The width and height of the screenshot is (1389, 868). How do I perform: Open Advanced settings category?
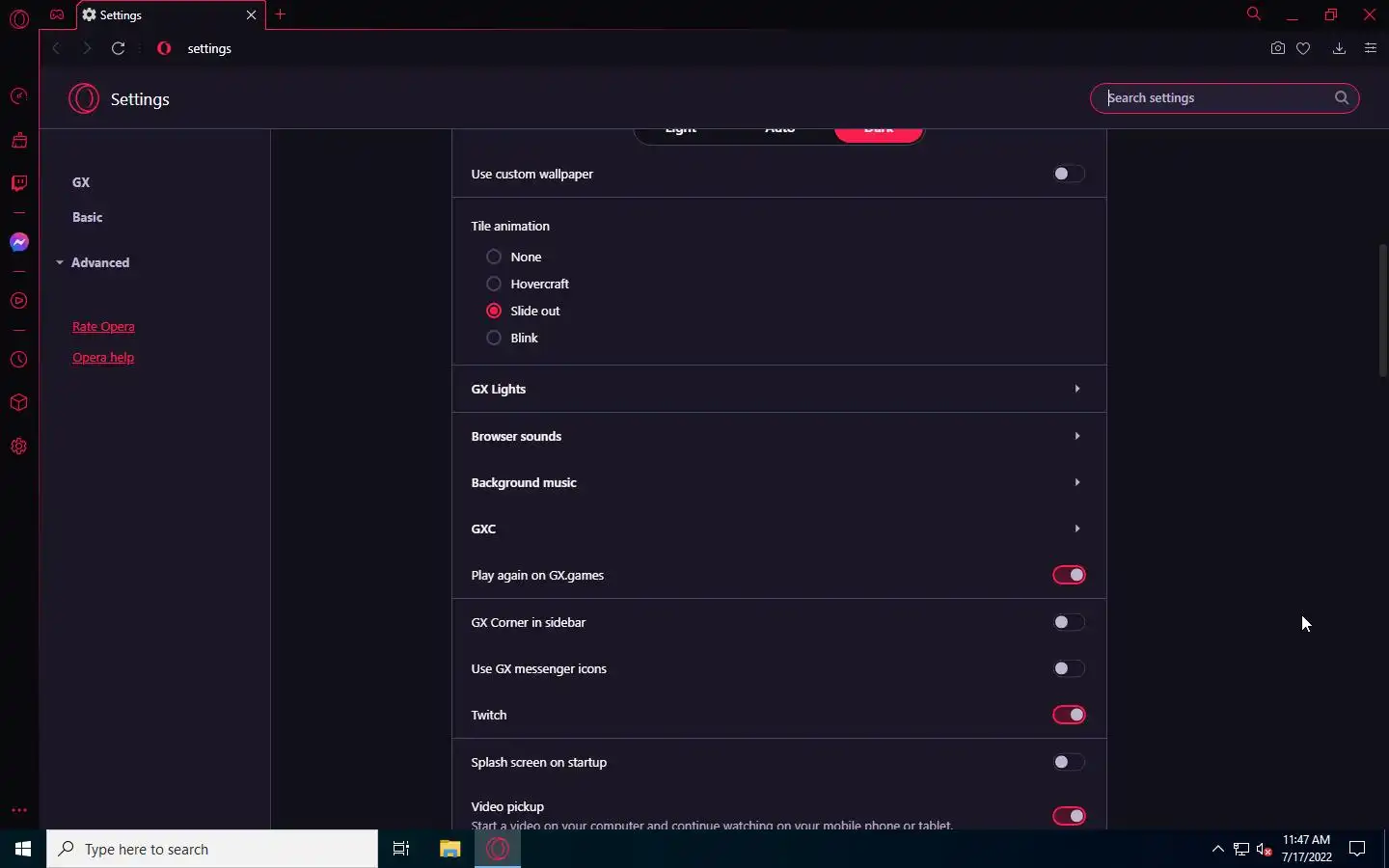[100, 262]
